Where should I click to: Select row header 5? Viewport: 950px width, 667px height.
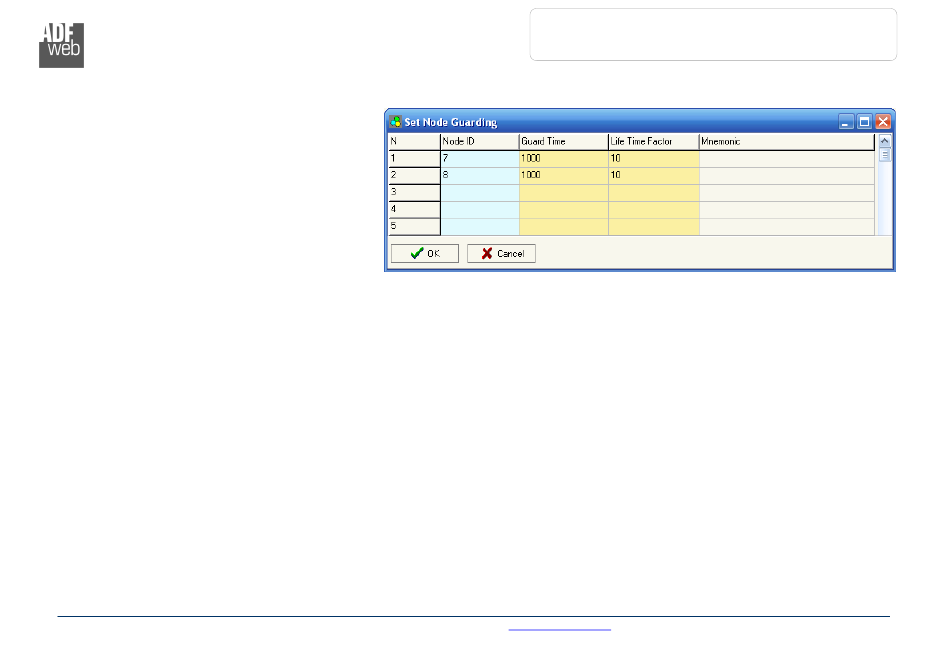(414, 227)
